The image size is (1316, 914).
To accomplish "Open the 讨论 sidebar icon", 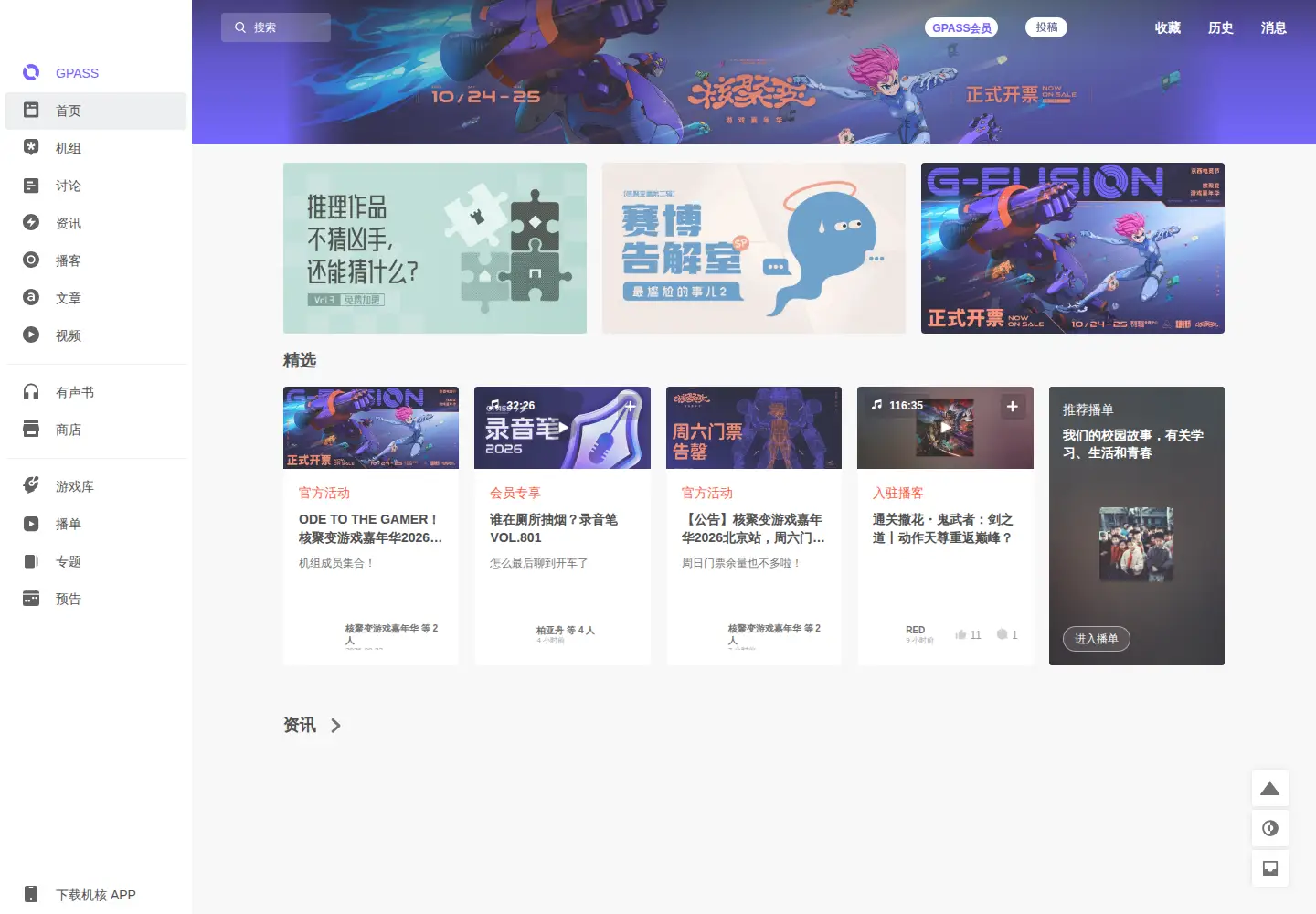I will (31, 185).
